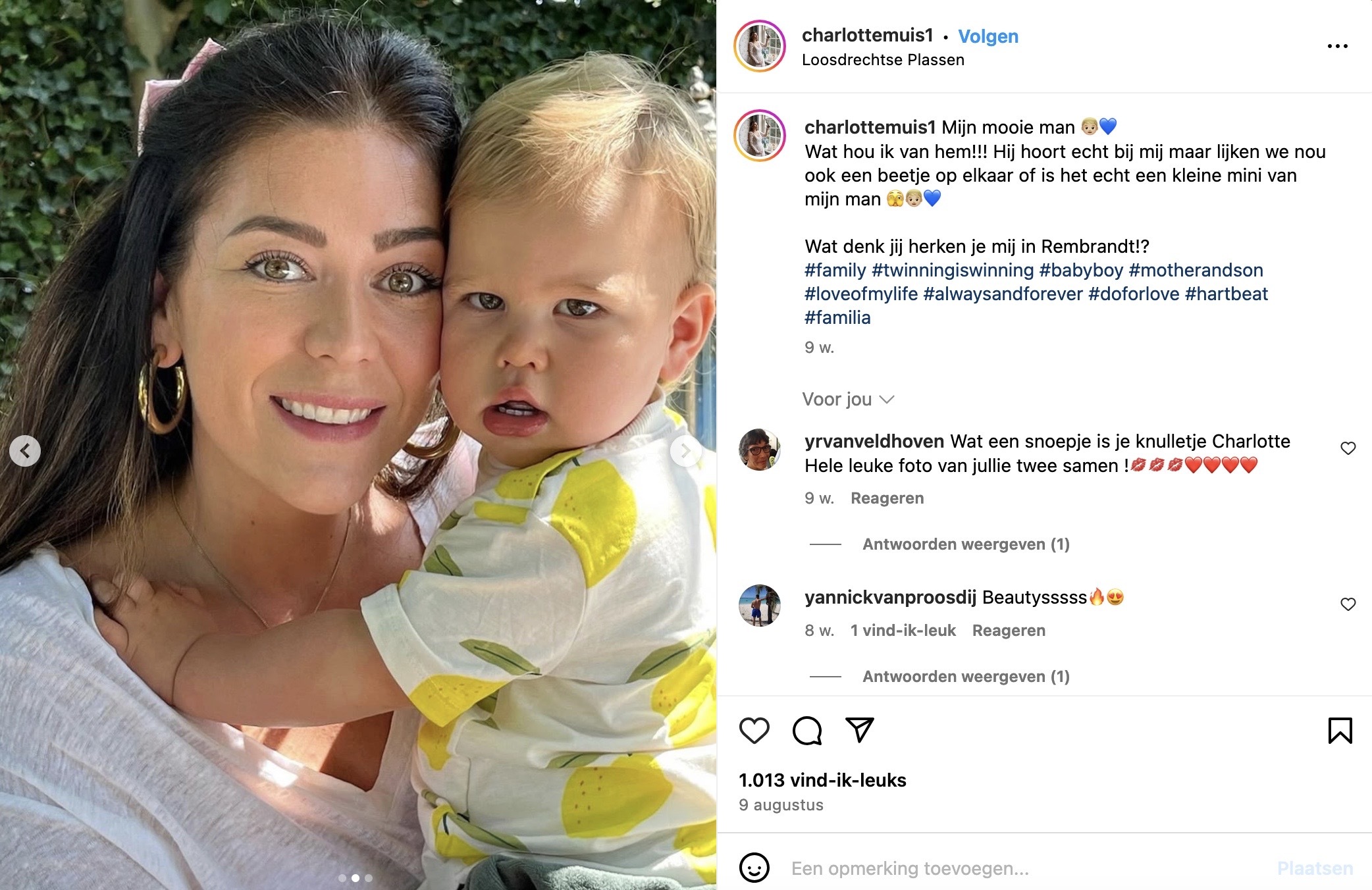This screenshot has width=1372, height=890.
Task: Save the post with the bookmark icon
Action: pos(1340,731)
